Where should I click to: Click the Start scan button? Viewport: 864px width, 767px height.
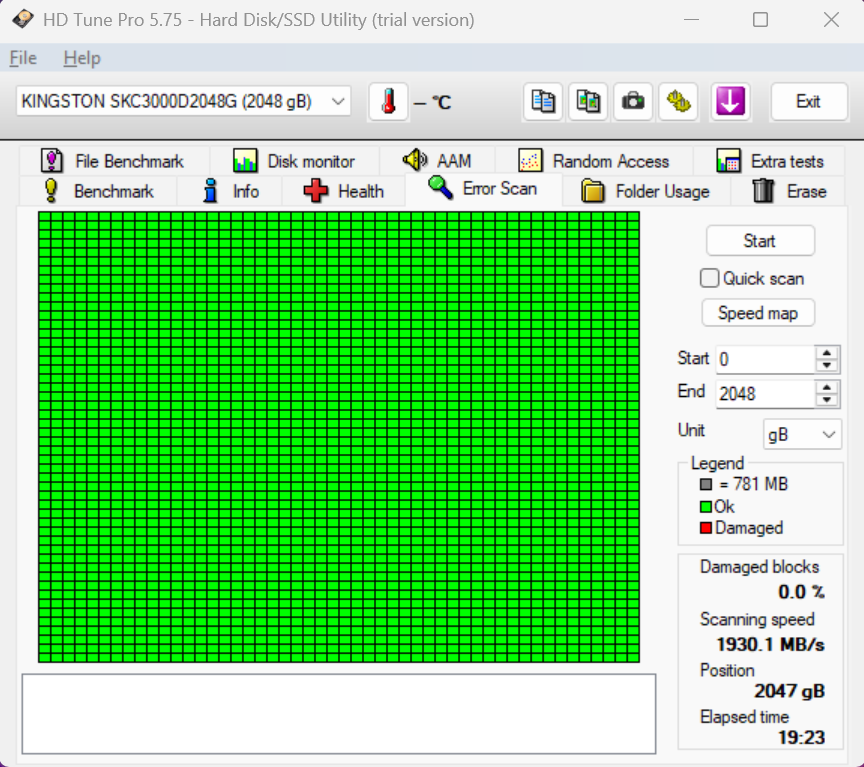[x=760, y=241]
